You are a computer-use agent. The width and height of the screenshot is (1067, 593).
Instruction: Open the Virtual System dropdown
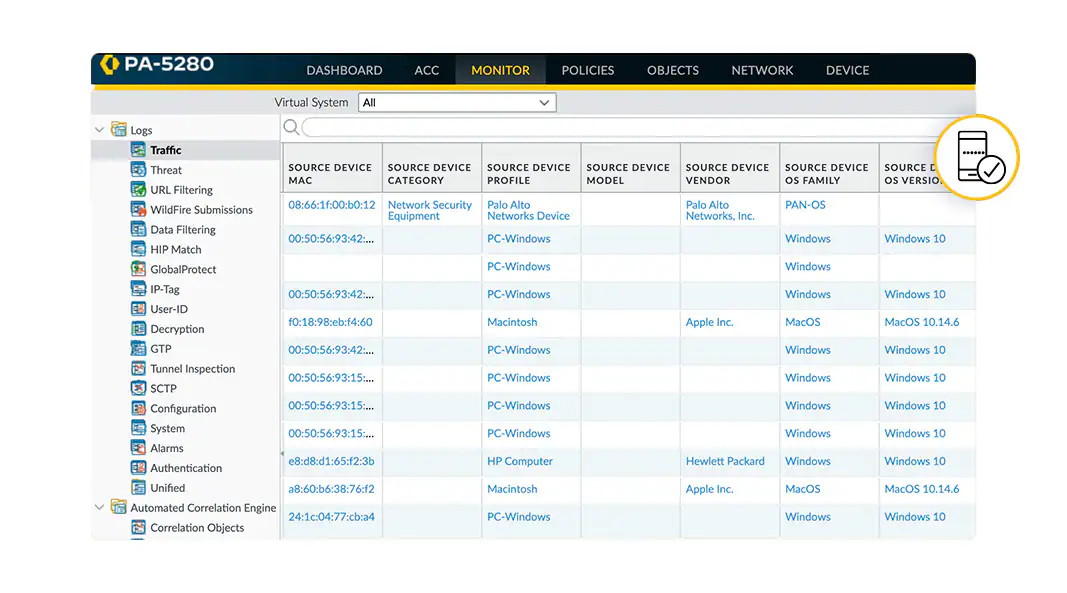coord(456,102)
